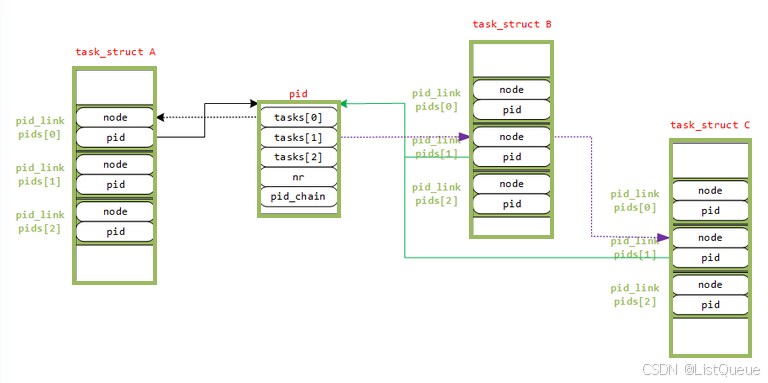Image resolution: width=768 pixels, height=383 pixels.
Task: Click pid_link pids[0] label beside task_struct C
Action: (635, 201)
